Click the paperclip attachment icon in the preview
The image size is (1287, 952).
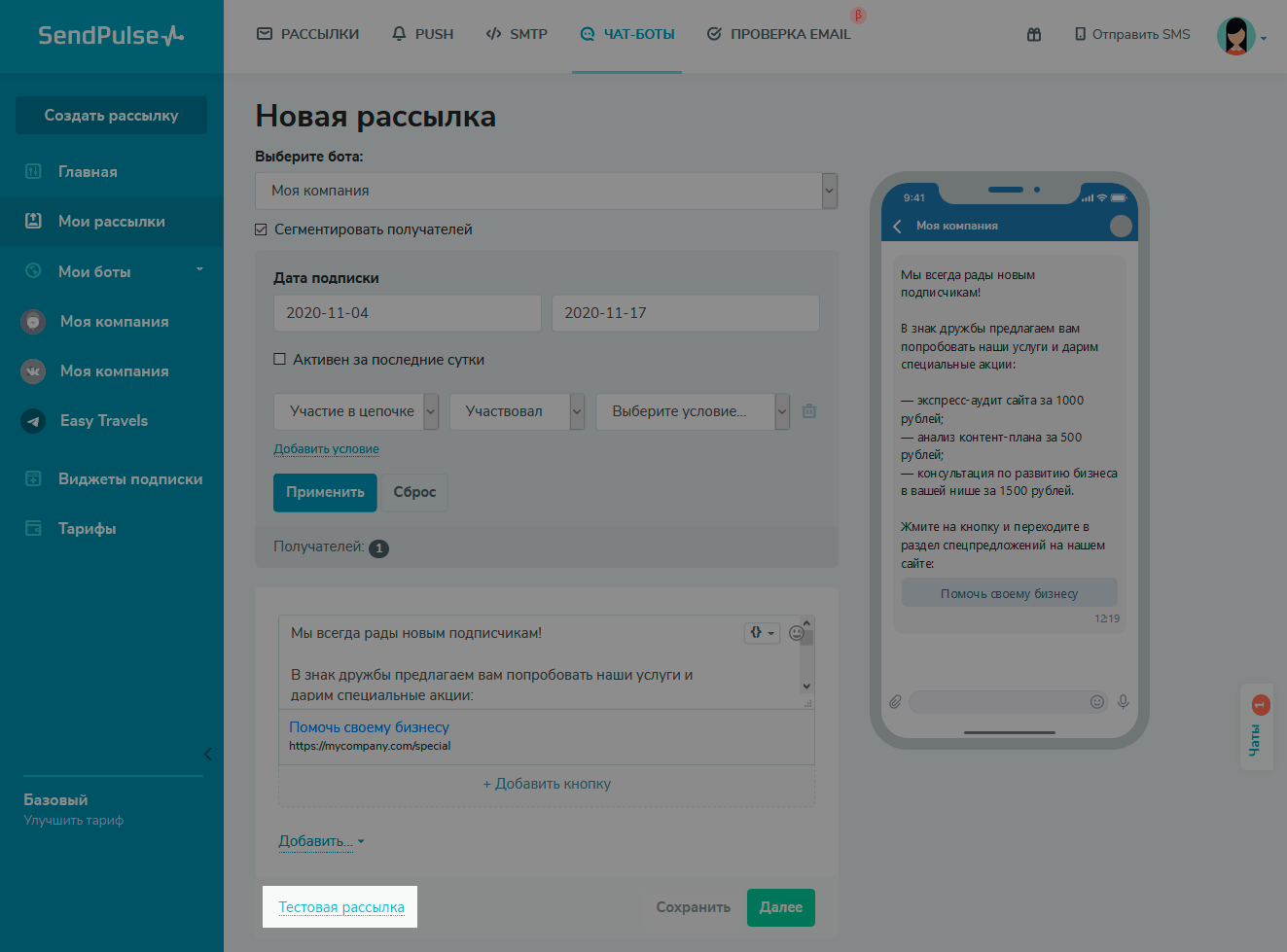(x=895, y=701)
